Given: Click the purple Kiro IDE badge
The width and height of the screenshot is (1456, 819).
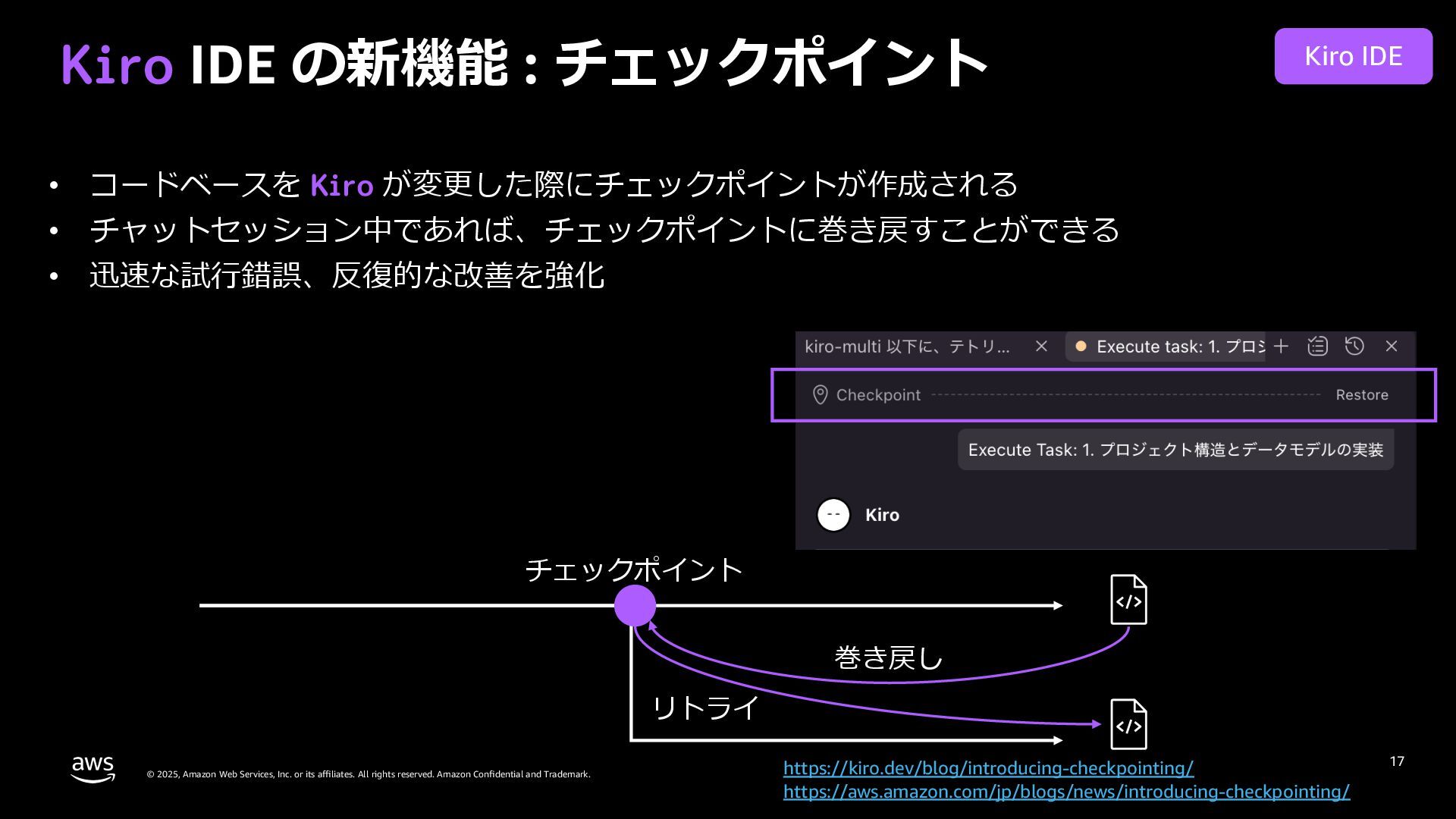Looking at the screenshot, I should [1353, 56].
